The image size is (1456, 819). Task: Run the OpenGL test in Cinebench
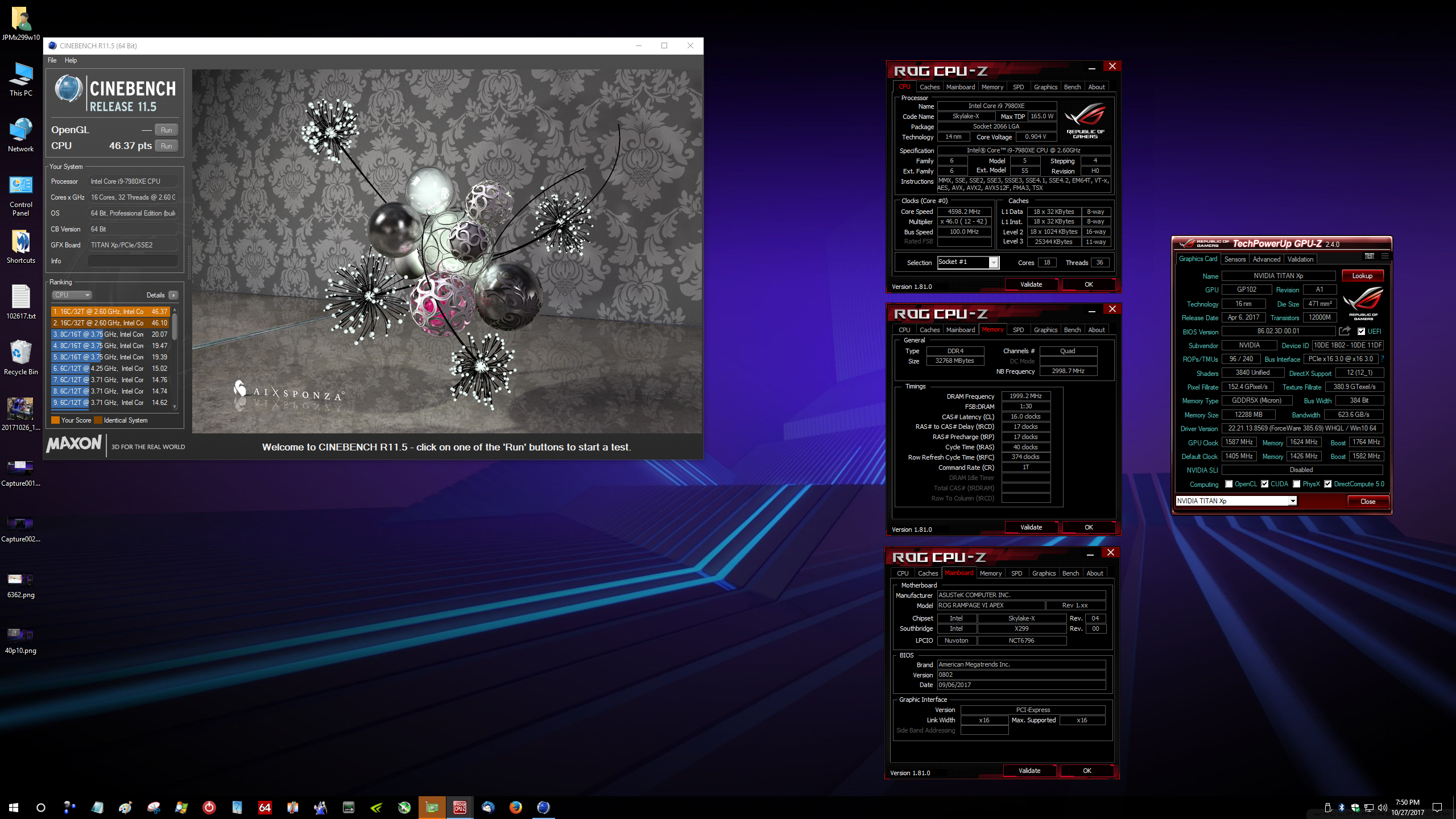tap(166, 130)
